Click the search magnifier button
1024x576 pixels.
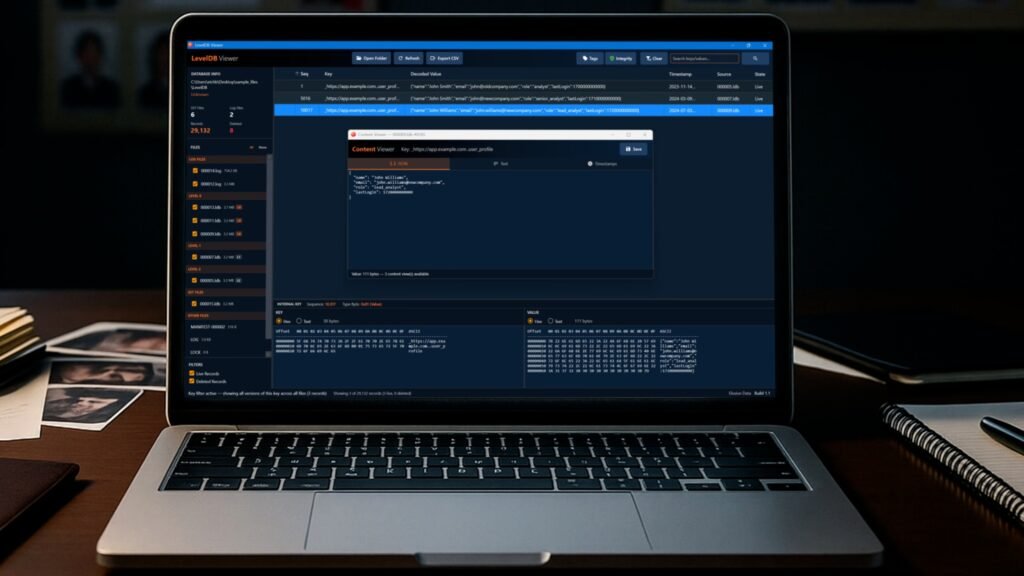(x=755, y=58)
